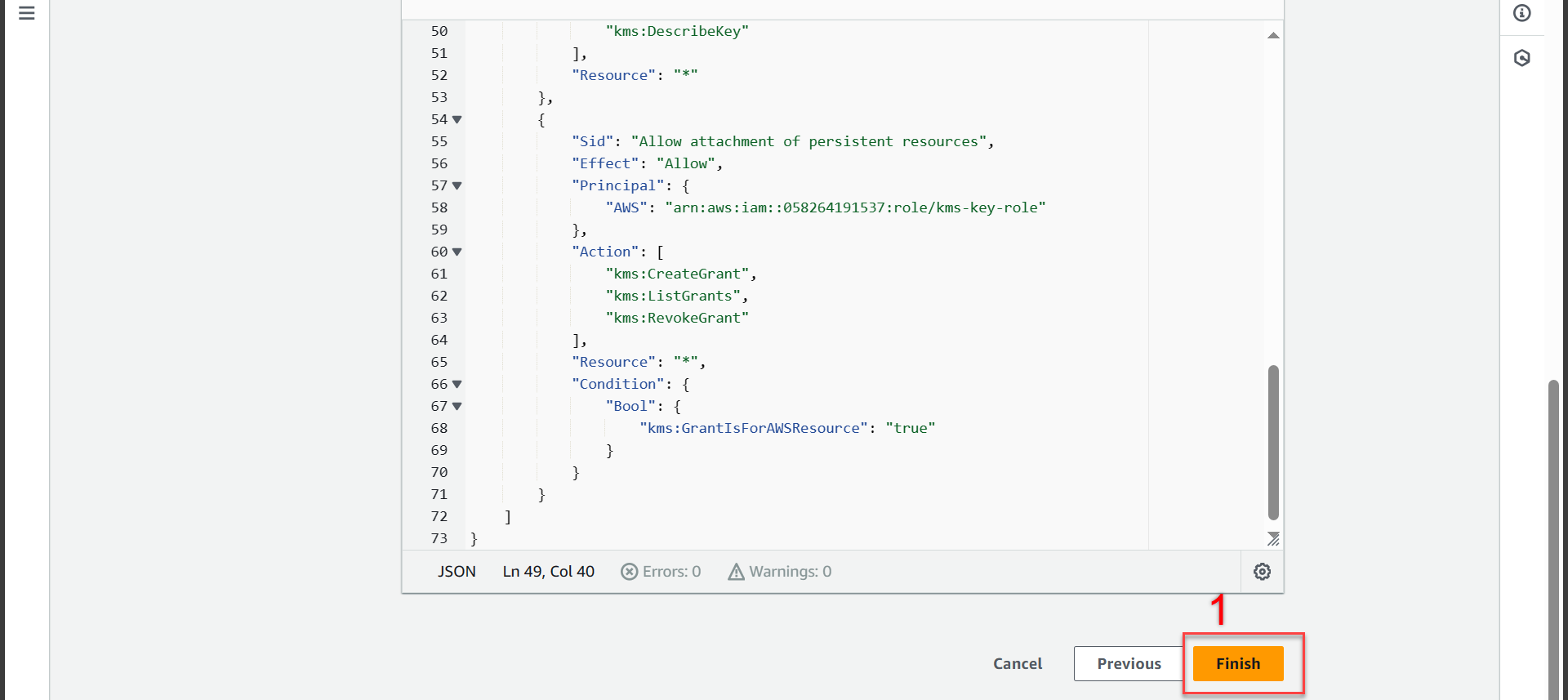Click the "true" value on line 68
This screenshot has height=700, width=1568.
pyautogui.click(x=911, y=428)
